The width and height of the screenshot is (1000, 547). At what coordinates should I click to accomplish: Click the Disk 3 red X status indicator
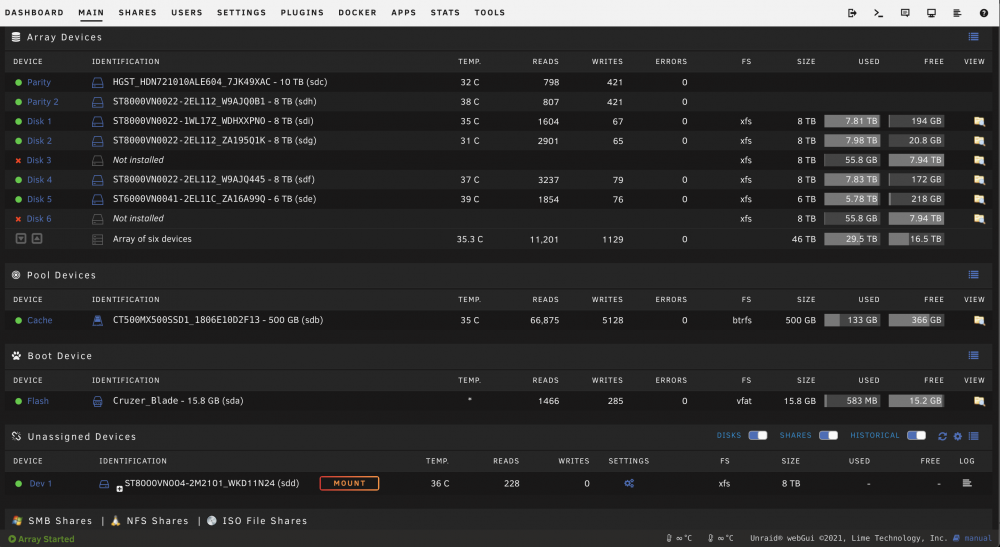(x=18, y=161)
